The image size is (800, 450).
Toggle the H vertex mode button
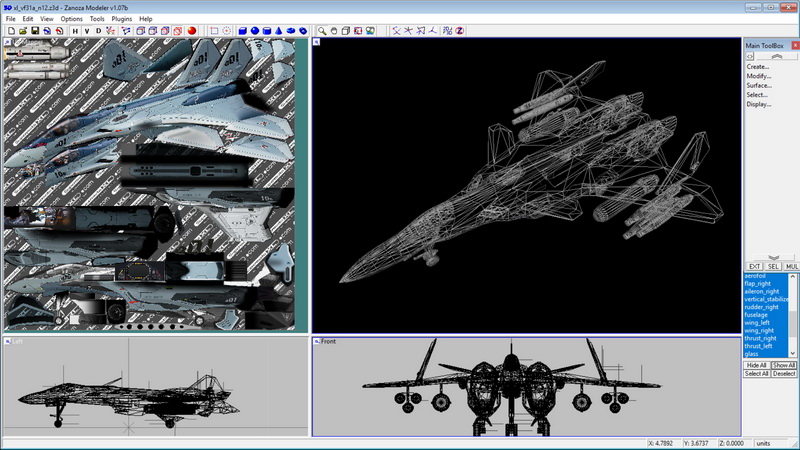click(x=74, y=31)
